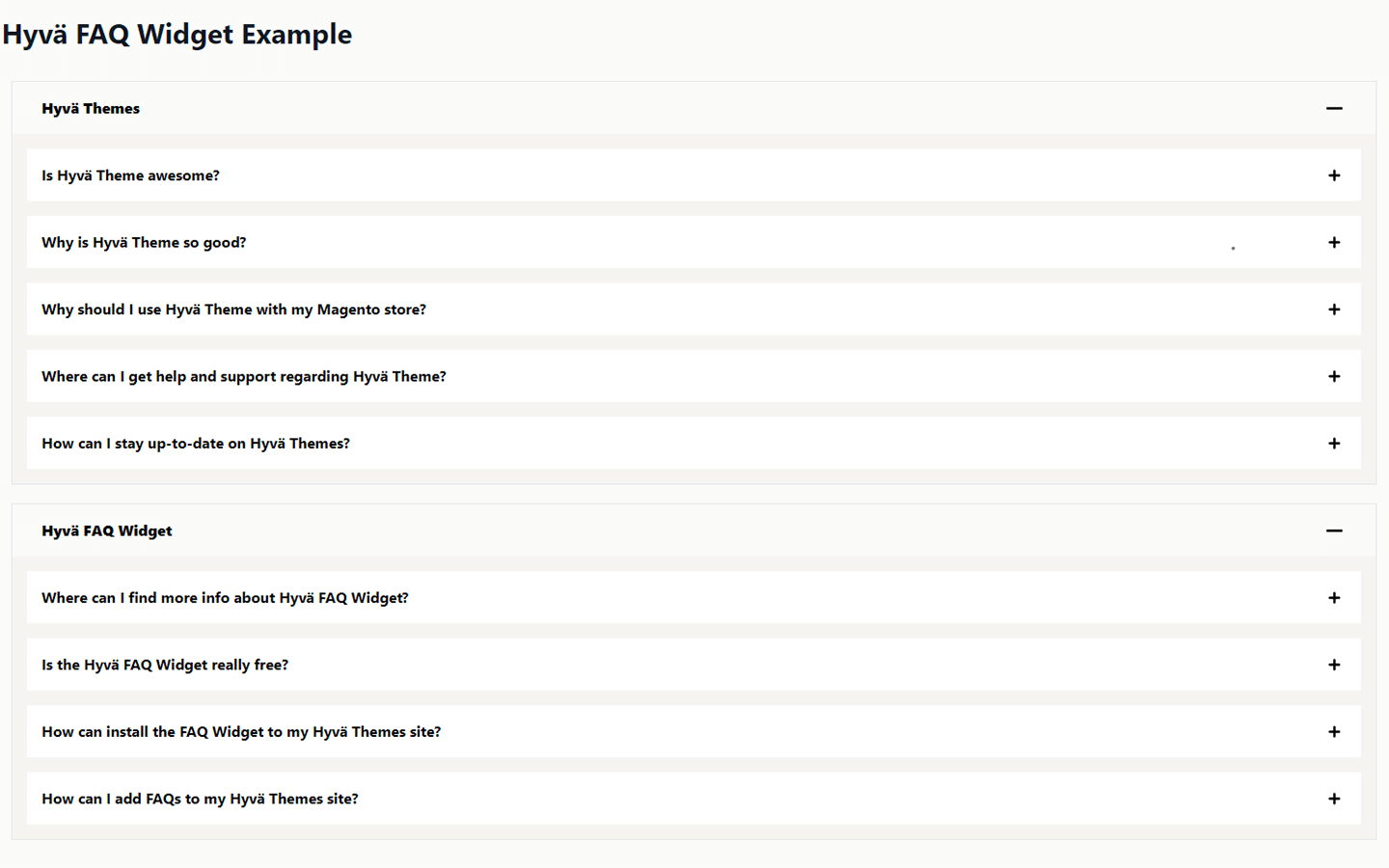Click plus icon for 'find more info' question
Screen dimensions: 1389x868
tap(1334, 598)
